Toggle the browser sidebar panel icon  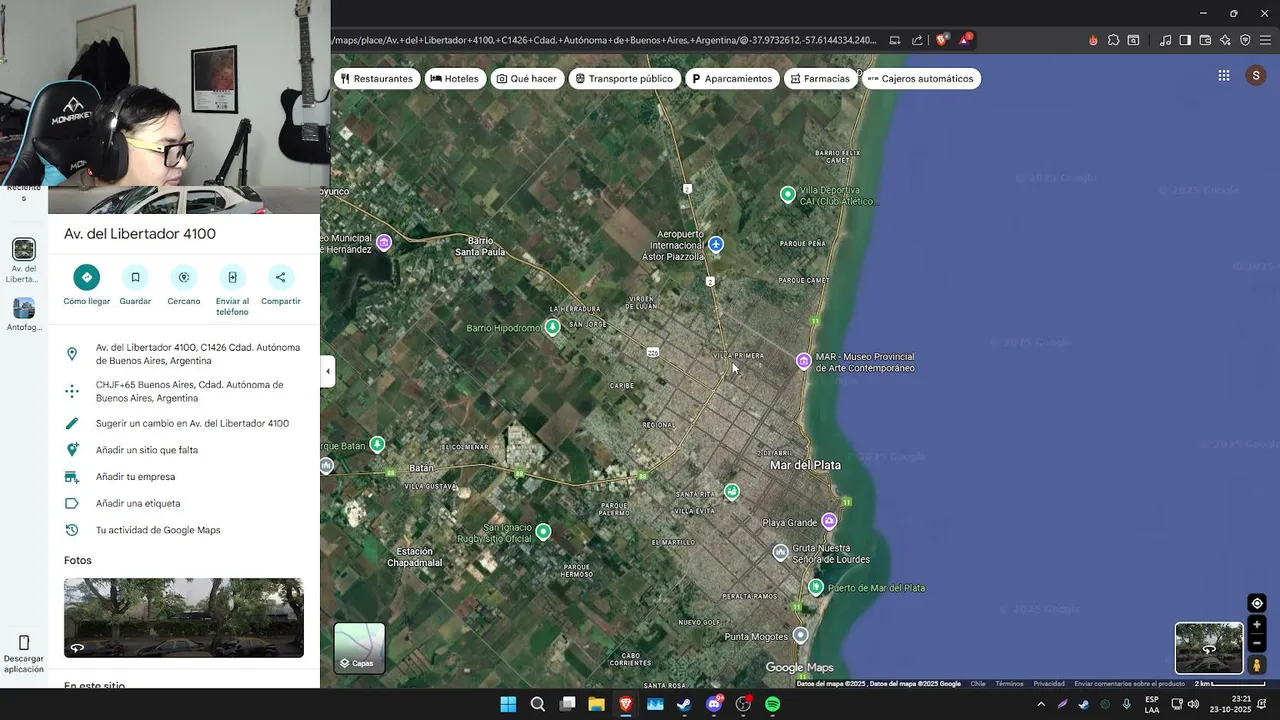pyautogui.click(x=1185, y=40)
